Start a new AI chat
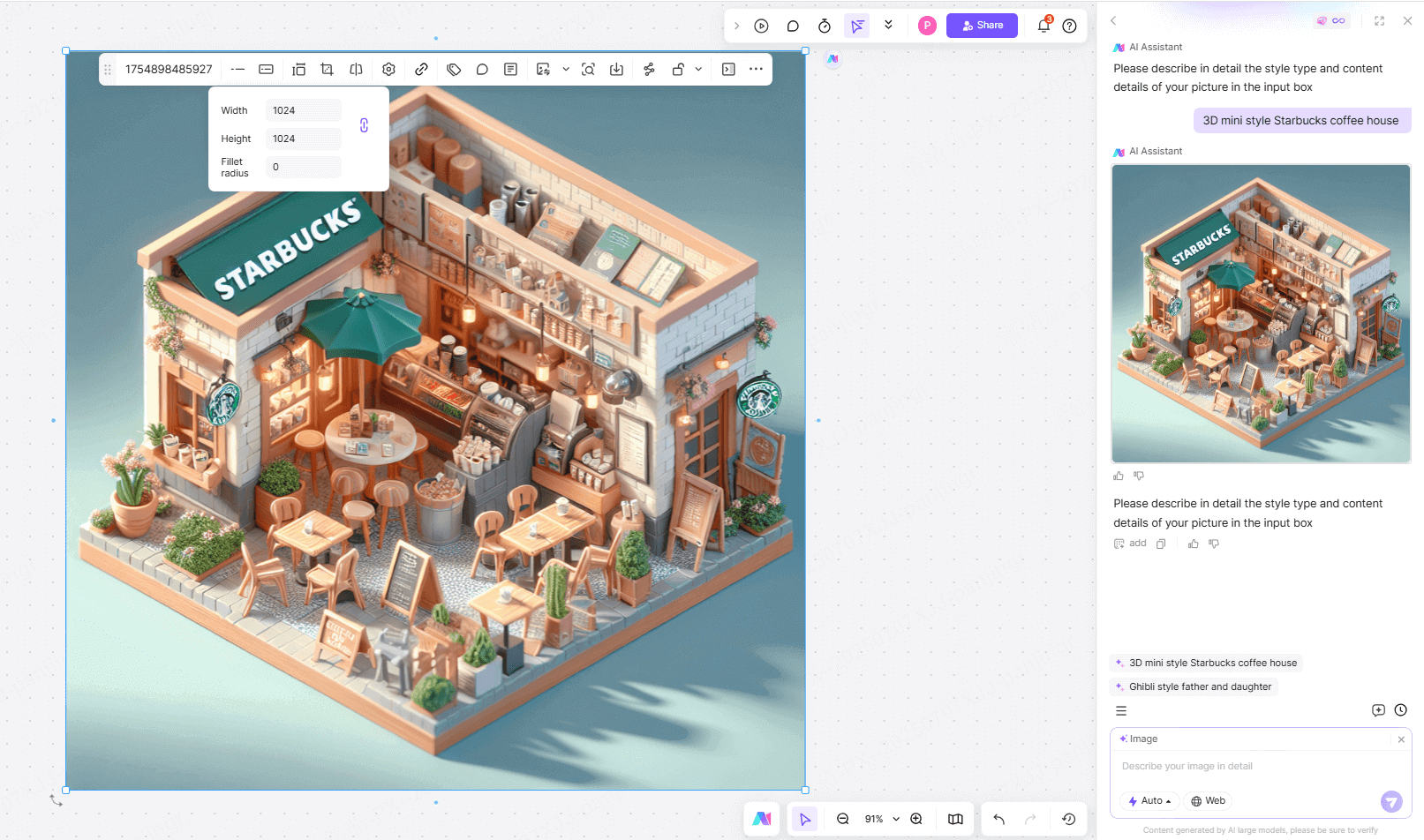Screen dimensions: 1424x840 (x=1378, y=710)
